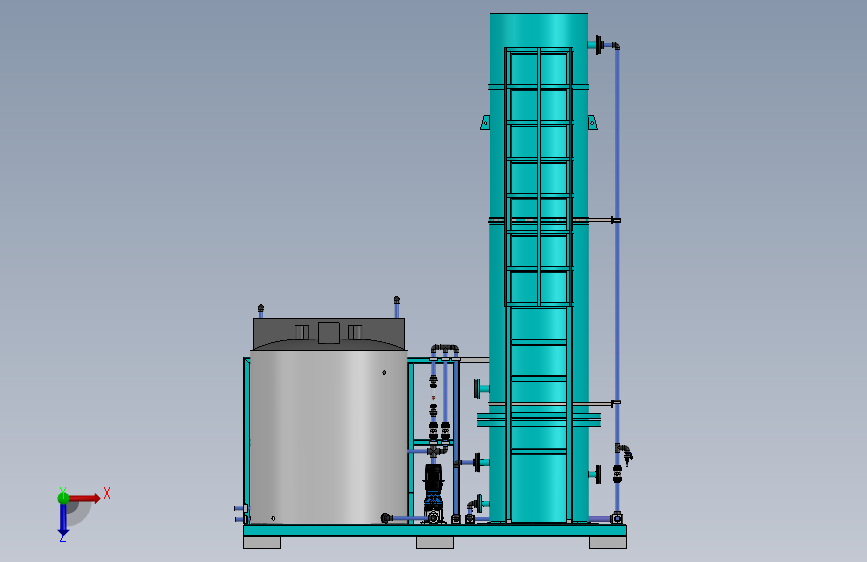Image resolution: width=867 pixels, height=562 pixels.
Task: Select the lower right flanged nozzle on tower
Action: point(595,475)
